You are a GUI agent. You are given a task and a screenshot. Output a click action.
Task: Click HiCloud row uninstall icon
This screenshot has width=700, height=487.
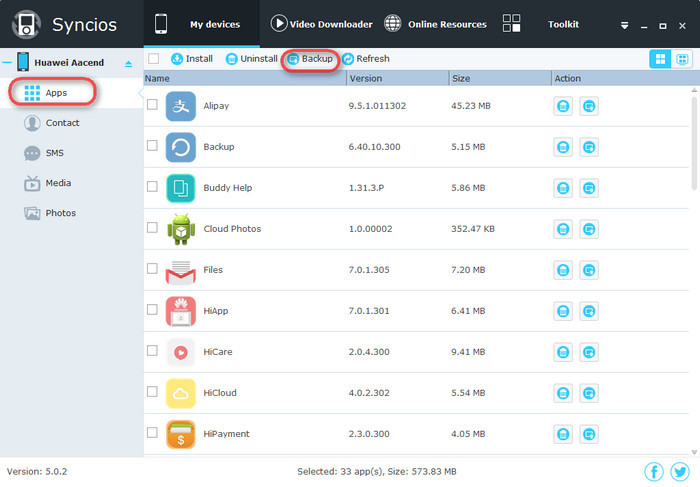tap(563, 393)
